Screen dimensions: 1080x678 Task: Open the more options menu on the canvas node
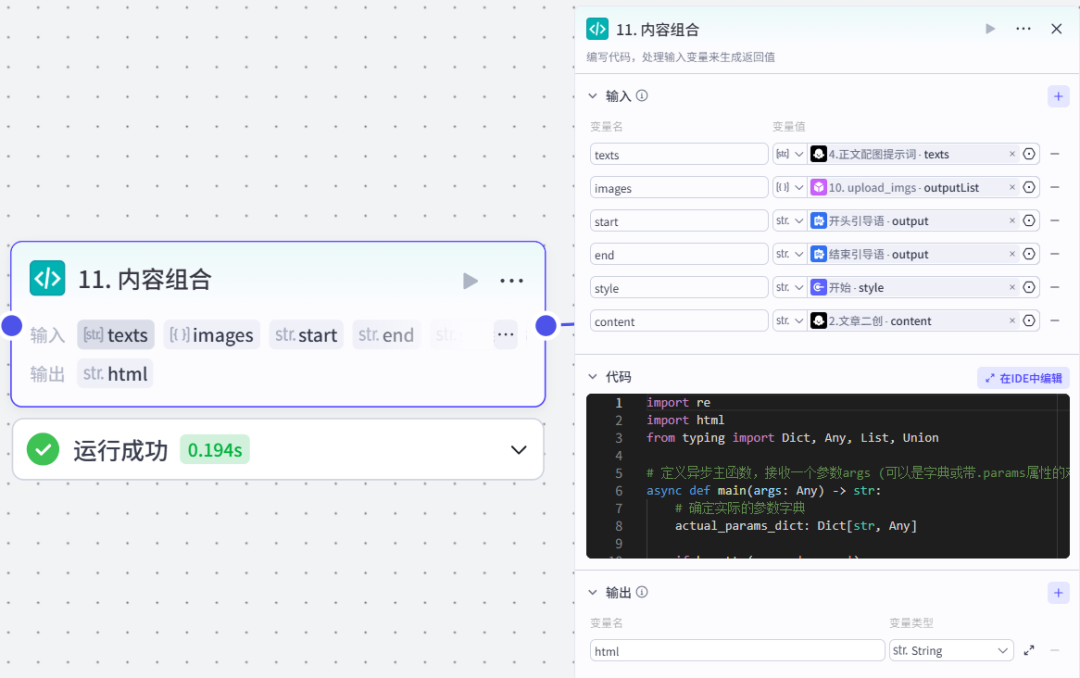pos(511,281)
